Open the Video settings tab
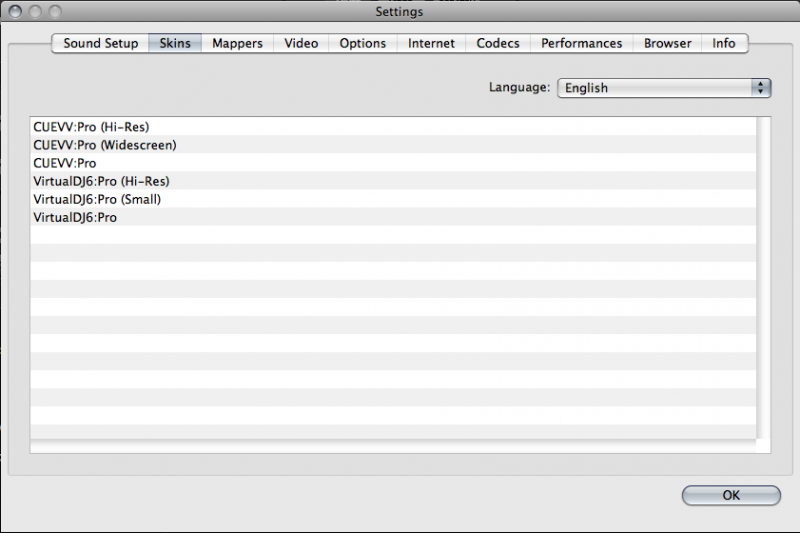The height and width of the screenshot is (533, 800). click(301, 43)
